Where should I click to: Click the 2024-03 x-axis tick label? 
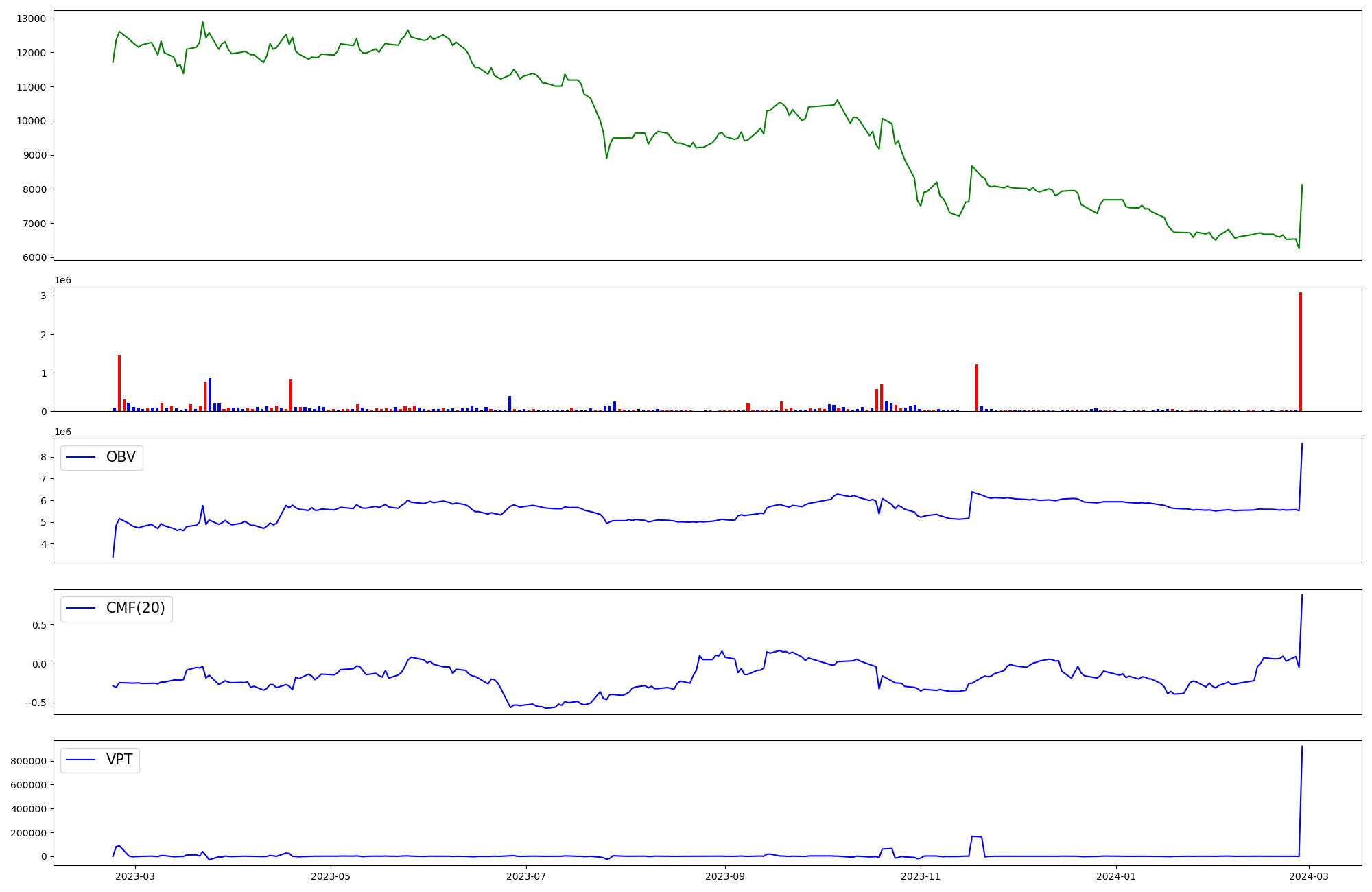1310,876
